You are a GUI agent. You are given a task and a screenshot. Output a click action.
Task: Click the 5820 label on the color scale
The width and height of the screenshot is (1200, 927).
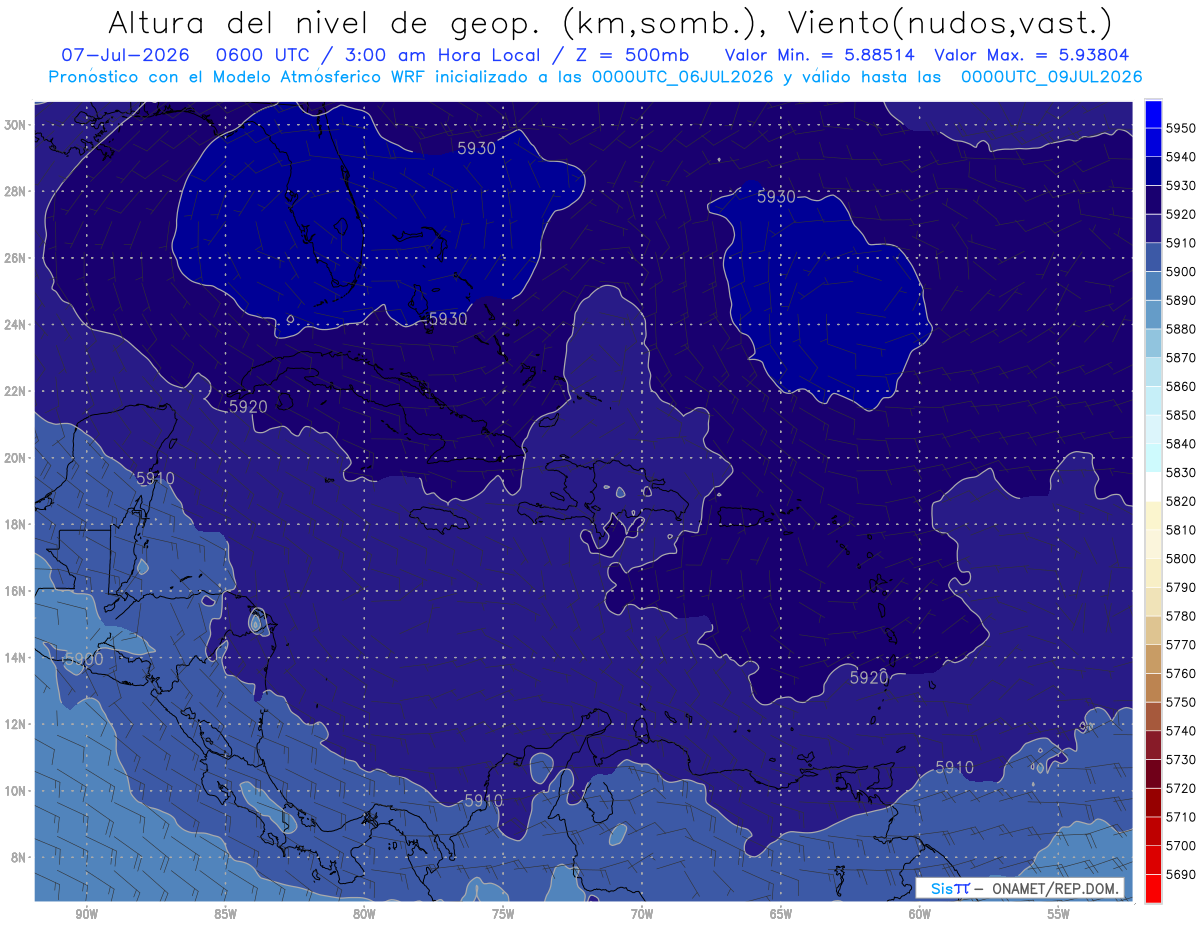(x=1181, y=501)
